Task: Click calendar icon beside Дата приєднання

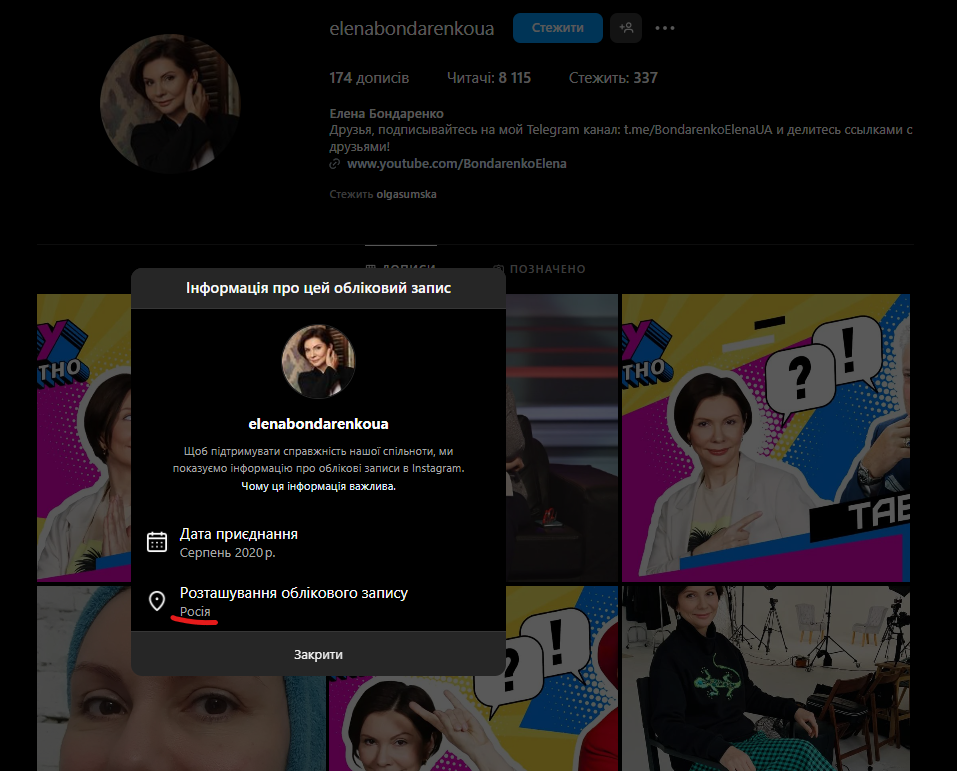Action: click(x=157, y=542)
